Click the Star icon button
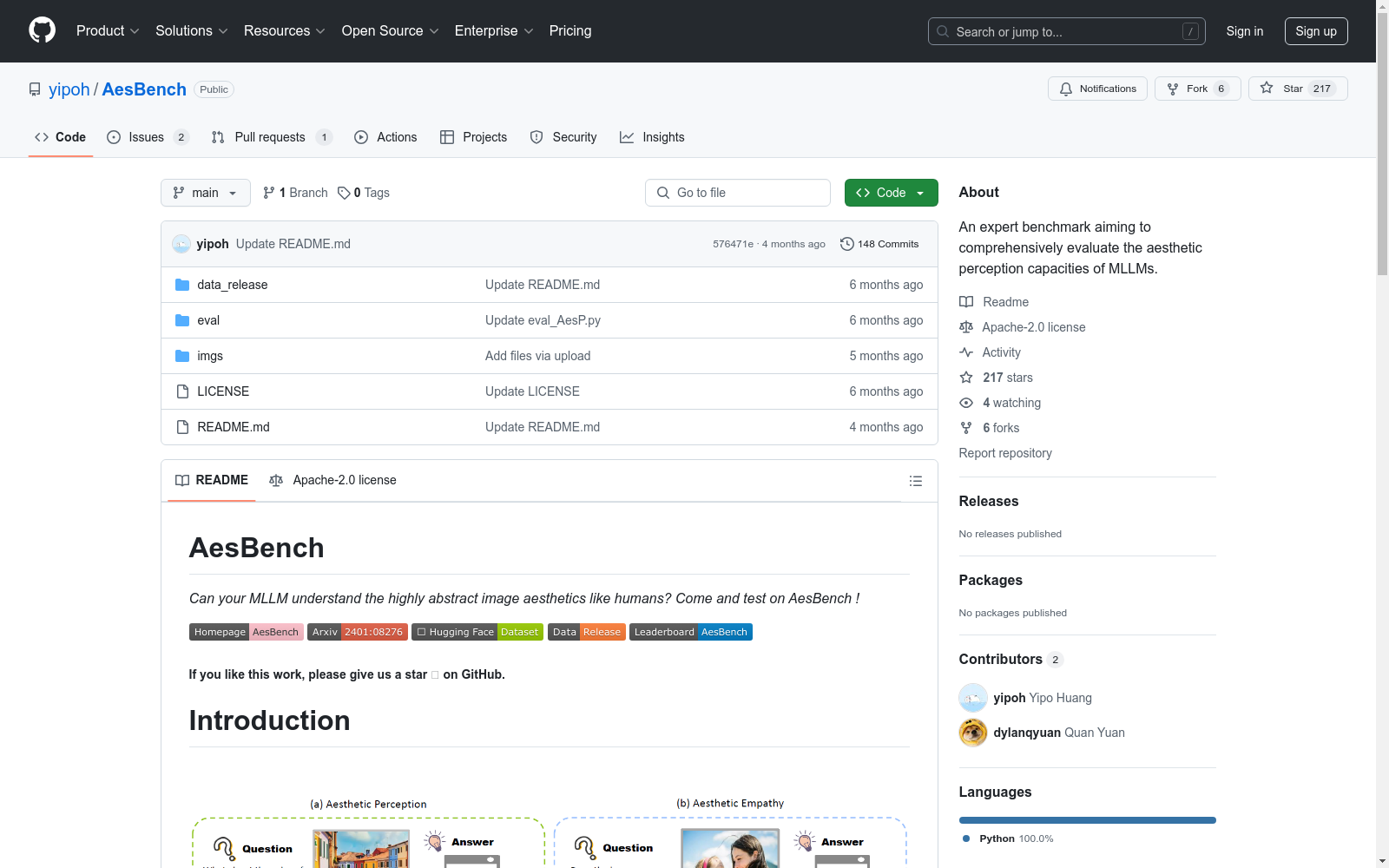 pyautogui.click(x=1267, y=89)
